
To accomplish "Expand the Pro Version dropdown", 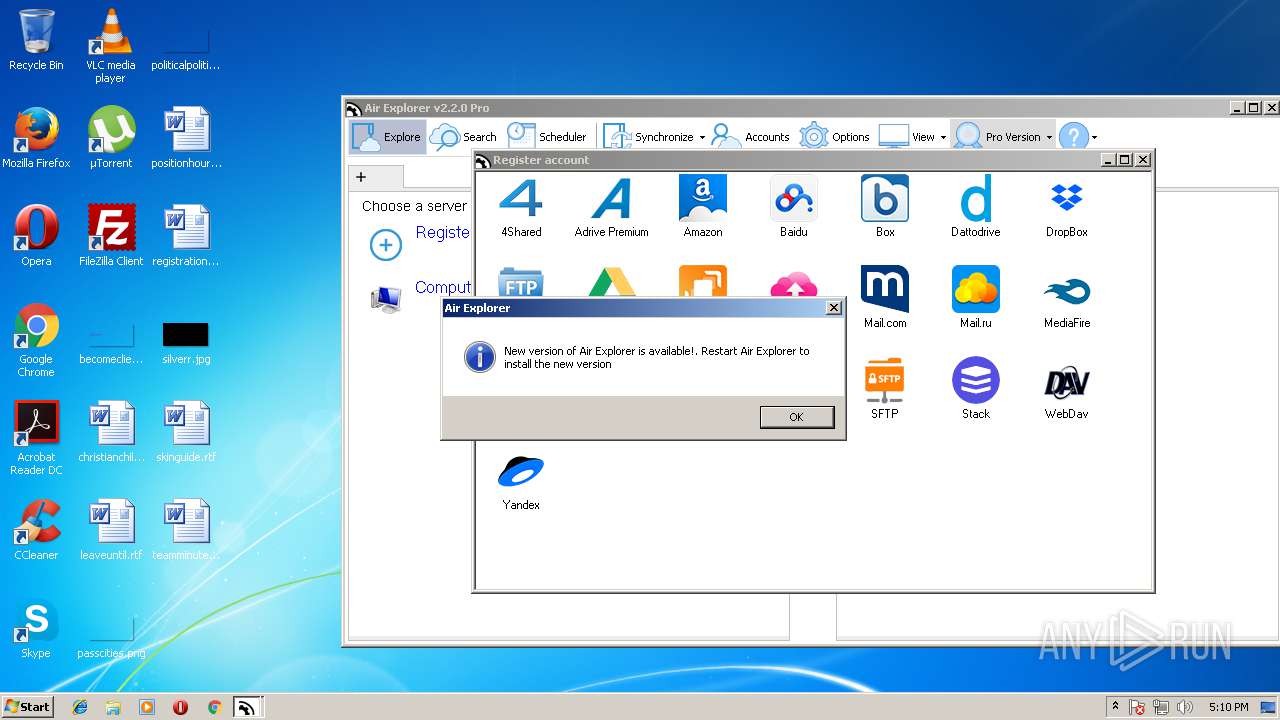I will 1049,138.
